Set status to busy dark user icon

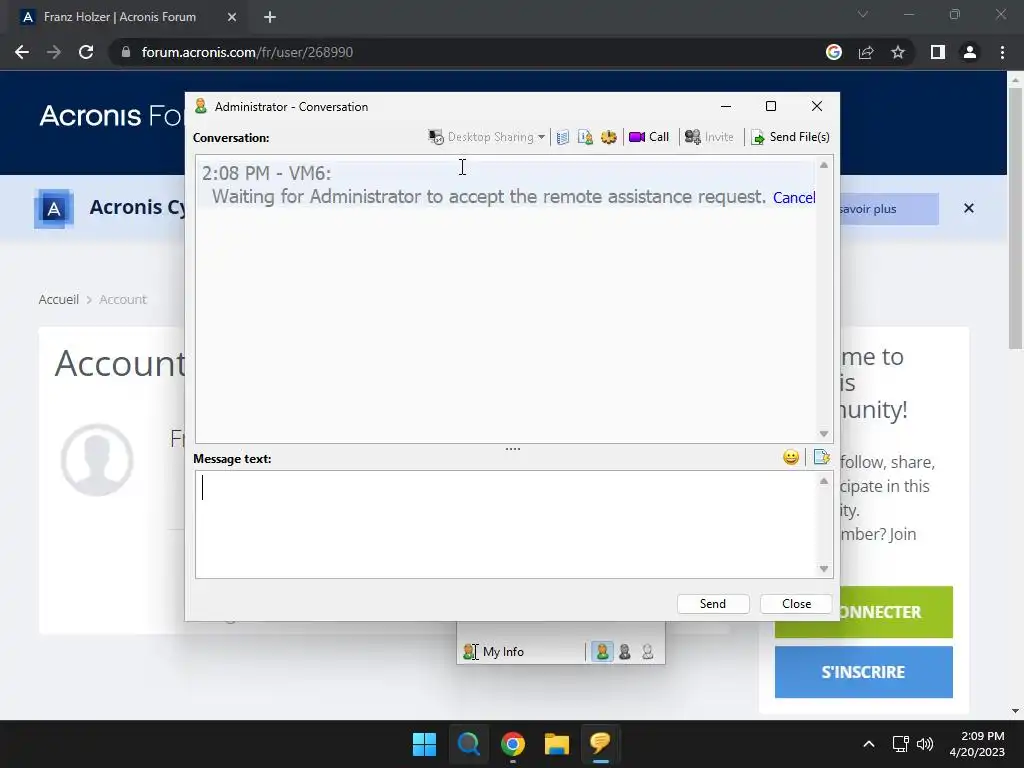click(625, 652)
